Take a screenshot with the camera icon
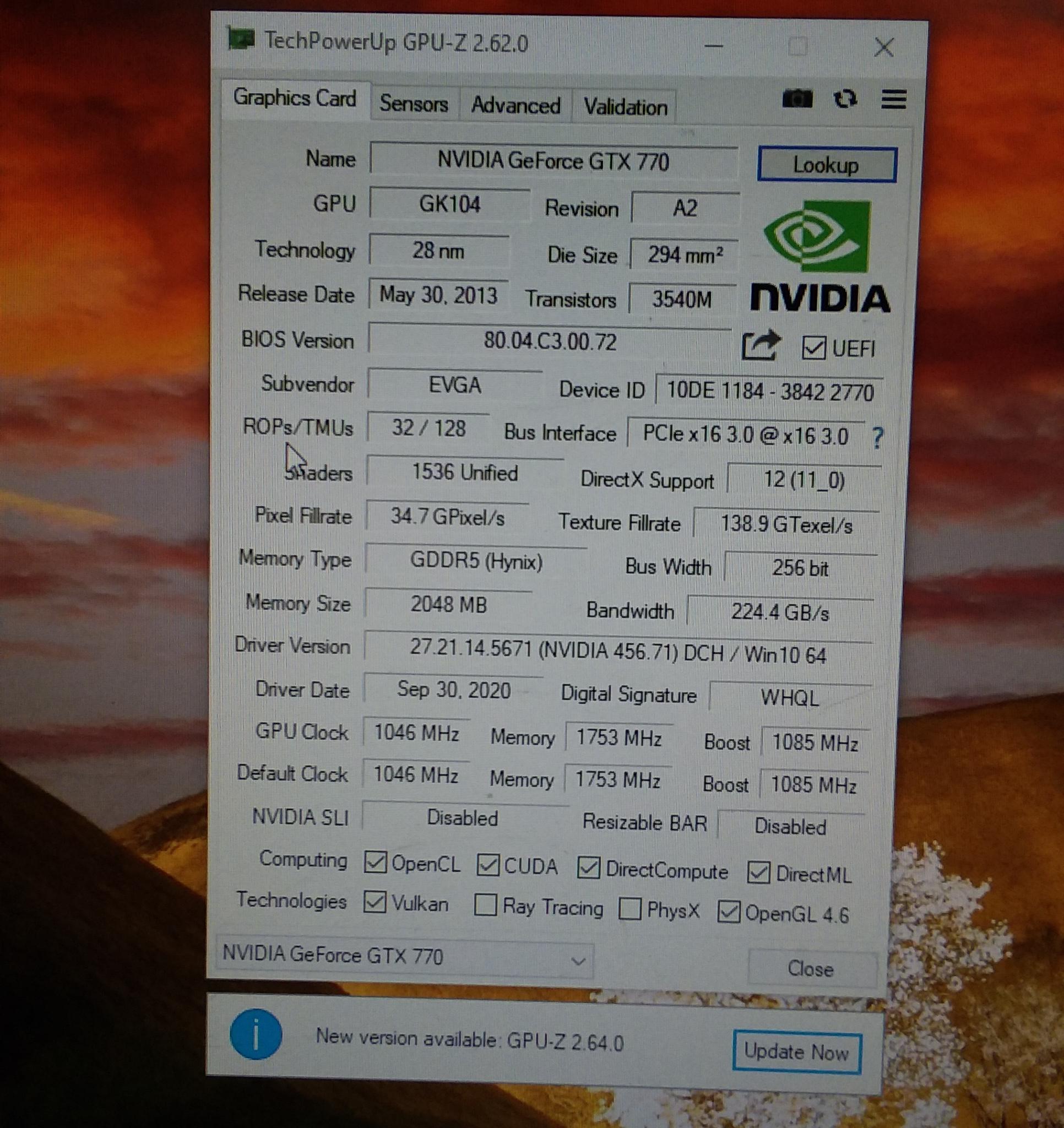Image resolution: width=1064 pixels, height=1128 pixels. (x=797, y=99)
